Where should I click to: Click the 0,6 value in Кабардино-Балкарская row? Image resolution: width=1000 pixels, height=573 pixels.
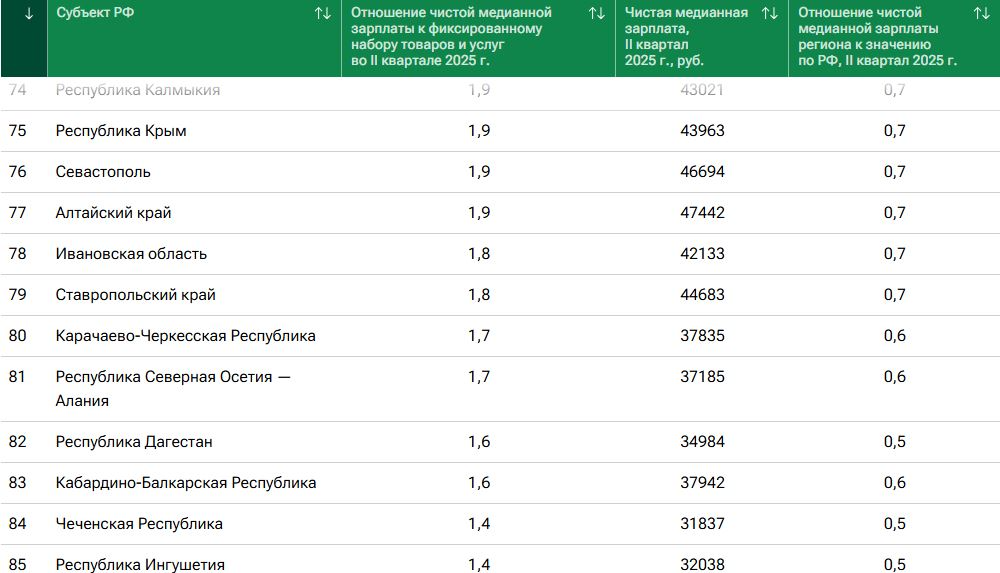click(x=895, y=482)
